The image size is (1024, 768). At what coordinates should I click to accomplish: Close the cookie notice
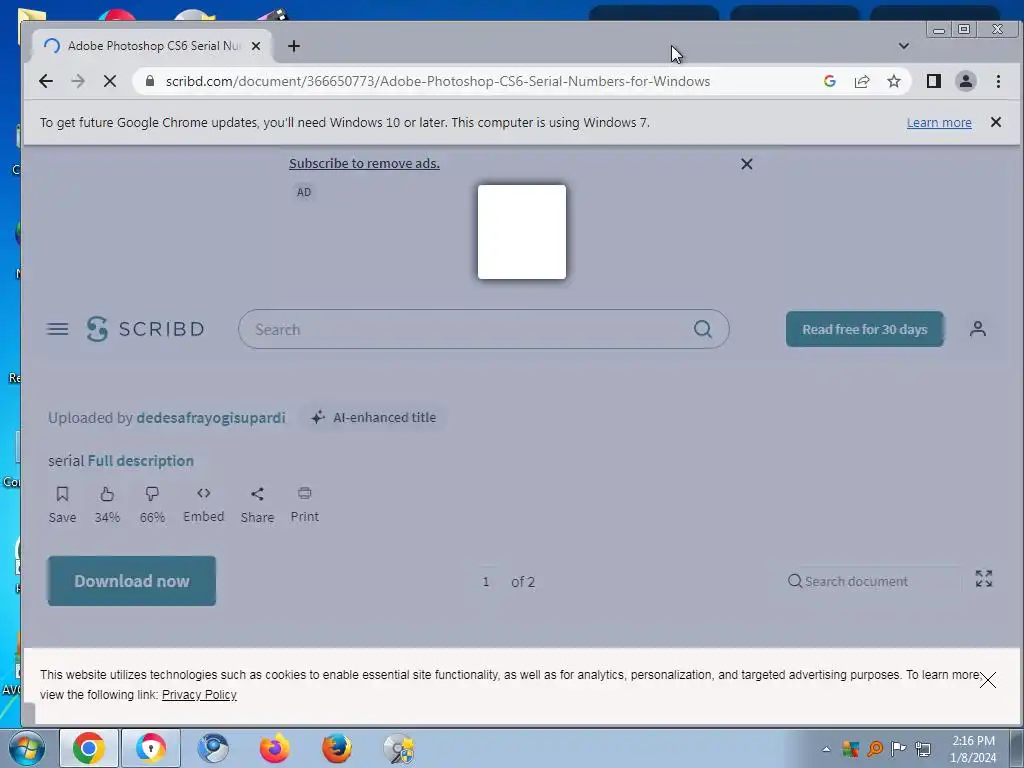[987, 680]
